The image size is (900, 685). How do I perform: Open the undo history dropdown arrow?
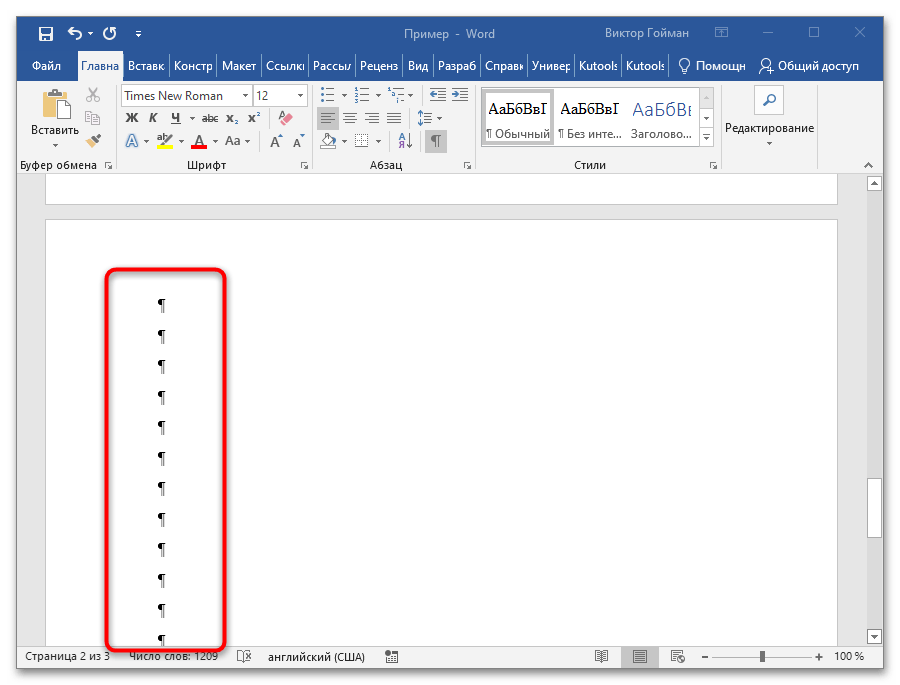(x=90, y=34)
